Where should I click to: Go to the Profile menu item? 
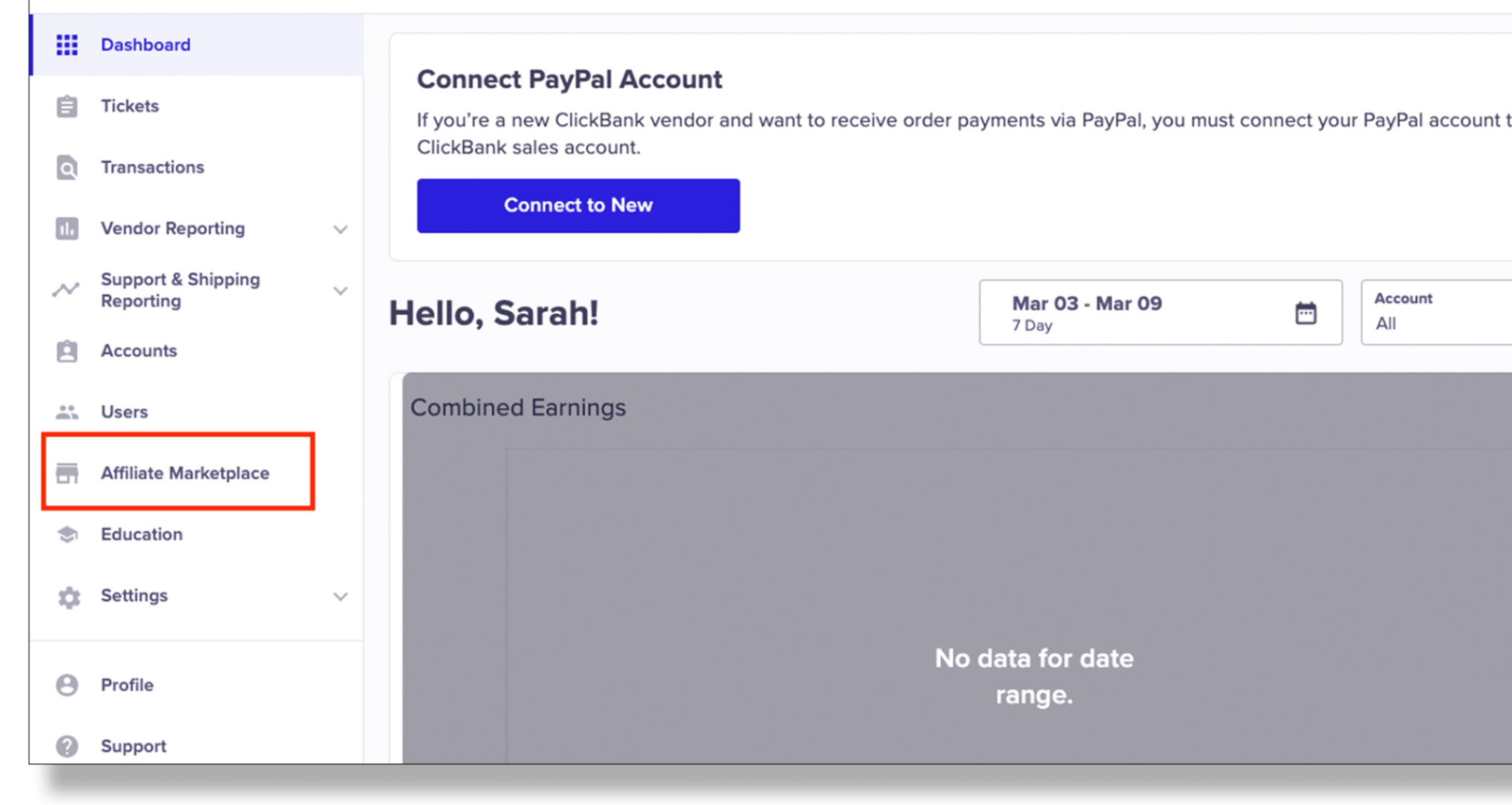click(x=127, y=685)
